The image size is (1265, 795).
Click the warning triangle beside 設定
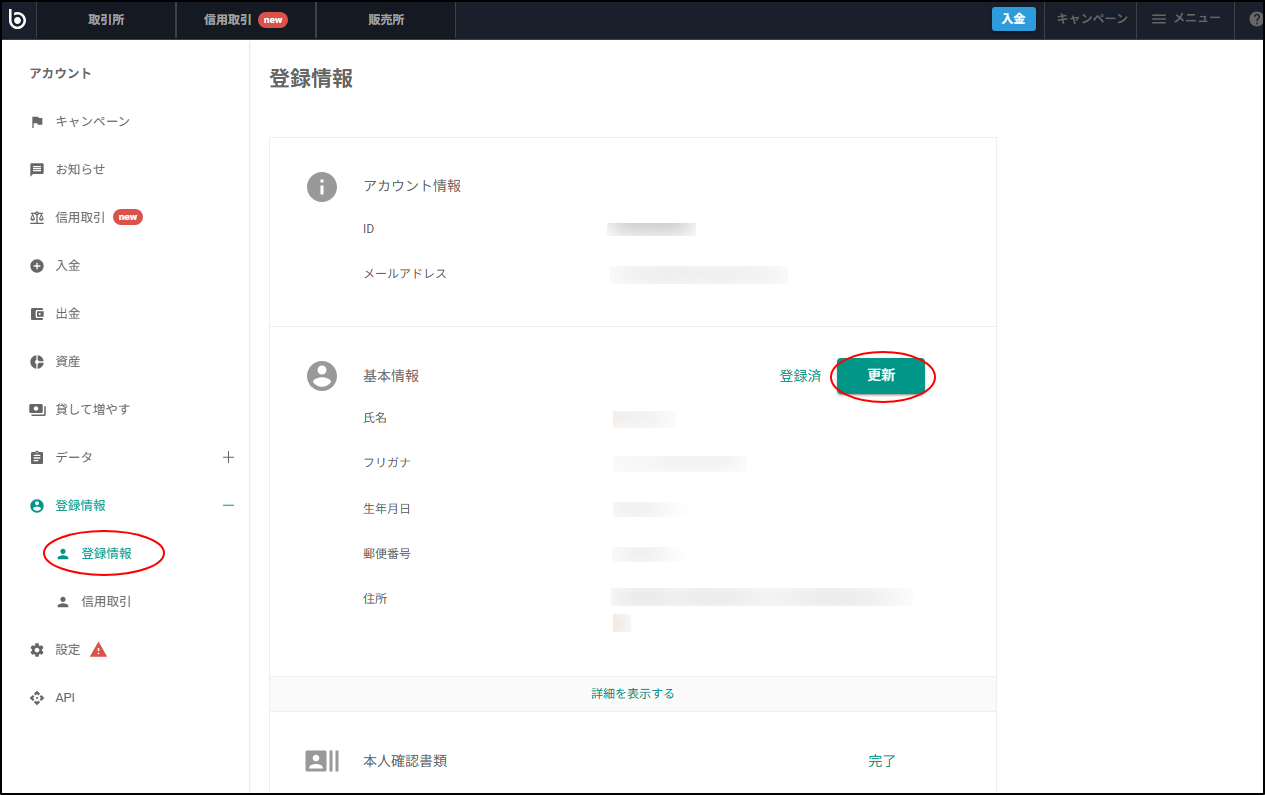[x=97, y=649]
